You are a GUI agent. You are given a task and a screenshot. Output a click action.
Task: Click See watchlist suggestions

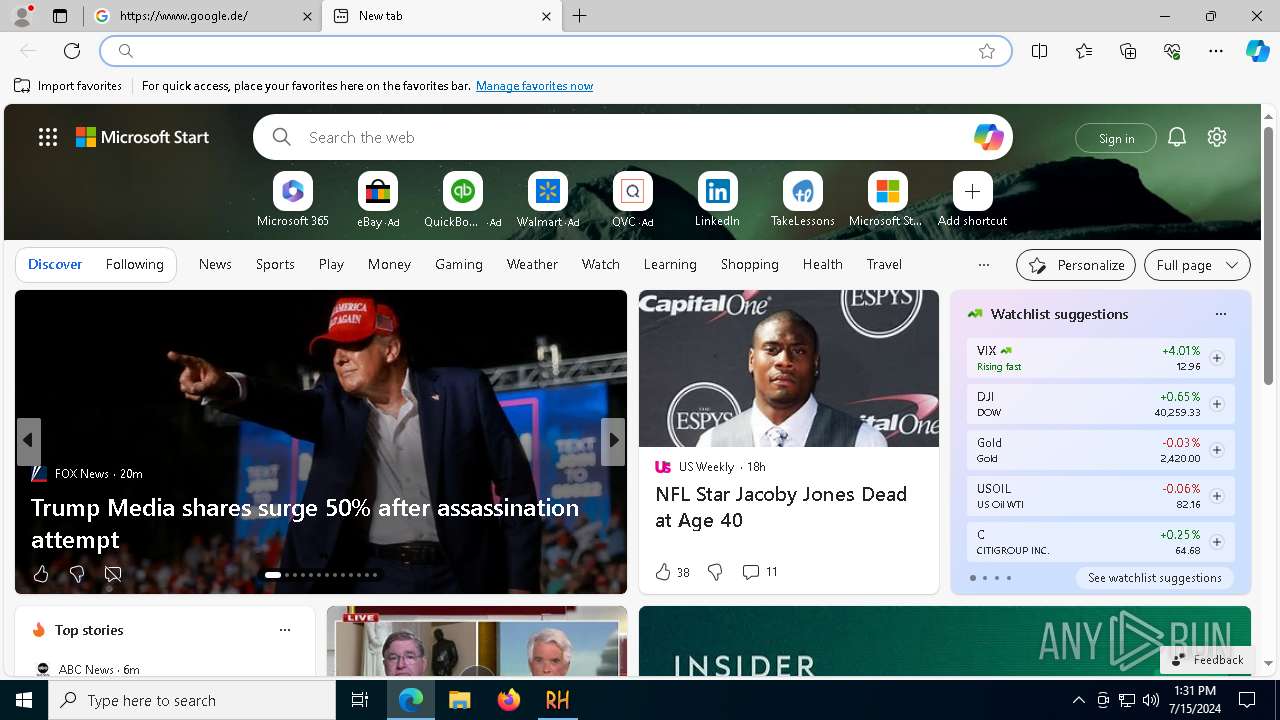[1154, 578]
